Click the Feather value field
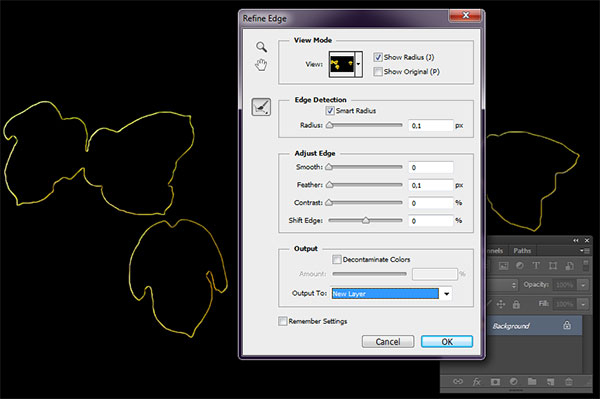Viewport: 600px width, 399px height. pos(430,185)
